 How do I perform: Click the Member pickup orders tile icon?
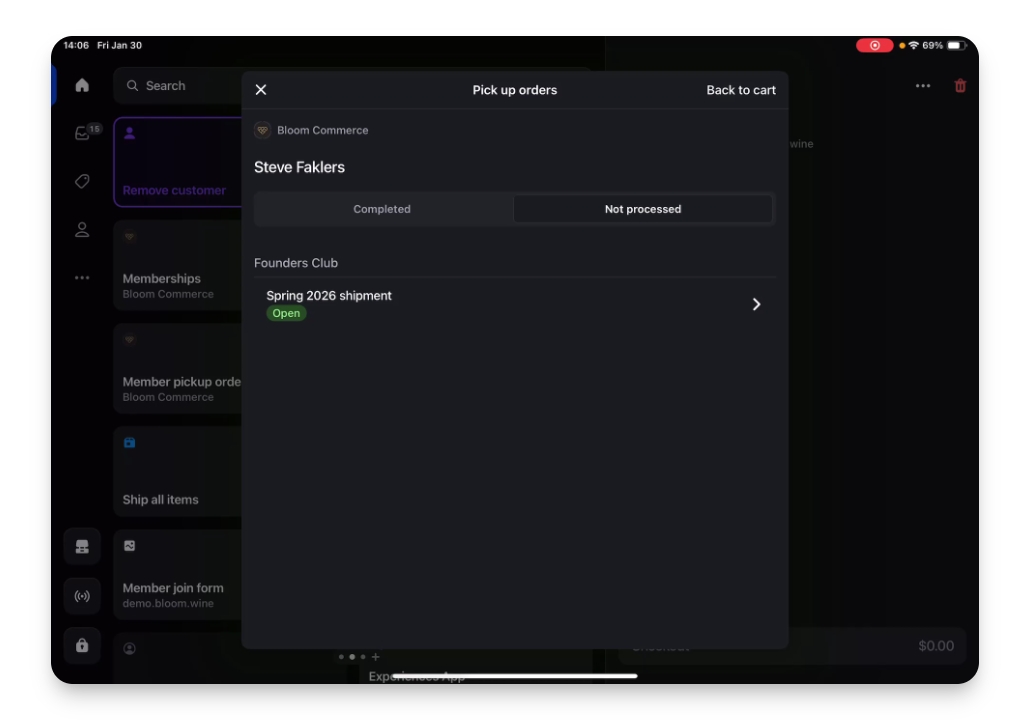(x=129, y=340)
